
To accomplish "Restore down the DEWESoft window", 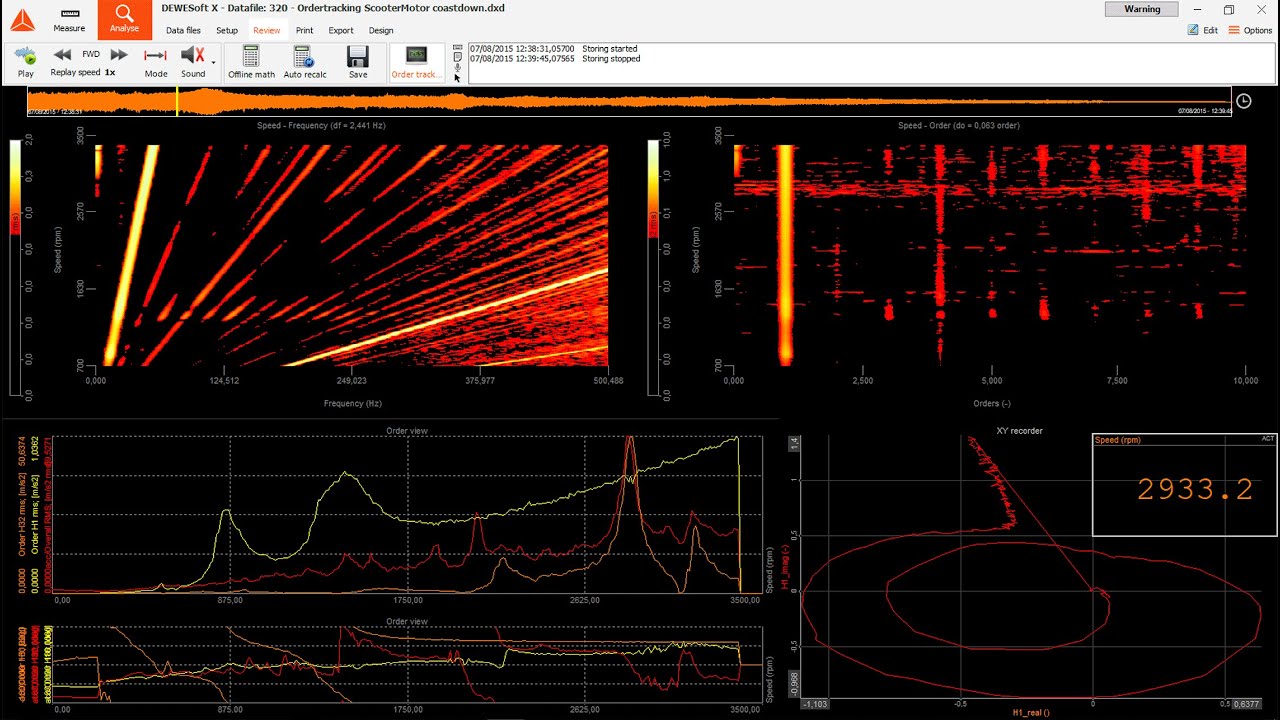I will click(x=1229, y=9).
